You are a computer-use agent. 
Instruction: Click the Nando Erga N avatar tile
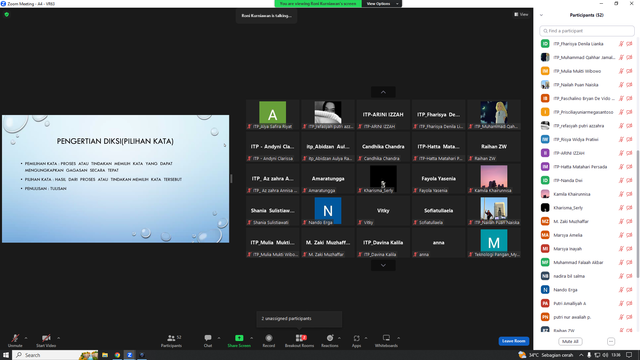[328, 211]
